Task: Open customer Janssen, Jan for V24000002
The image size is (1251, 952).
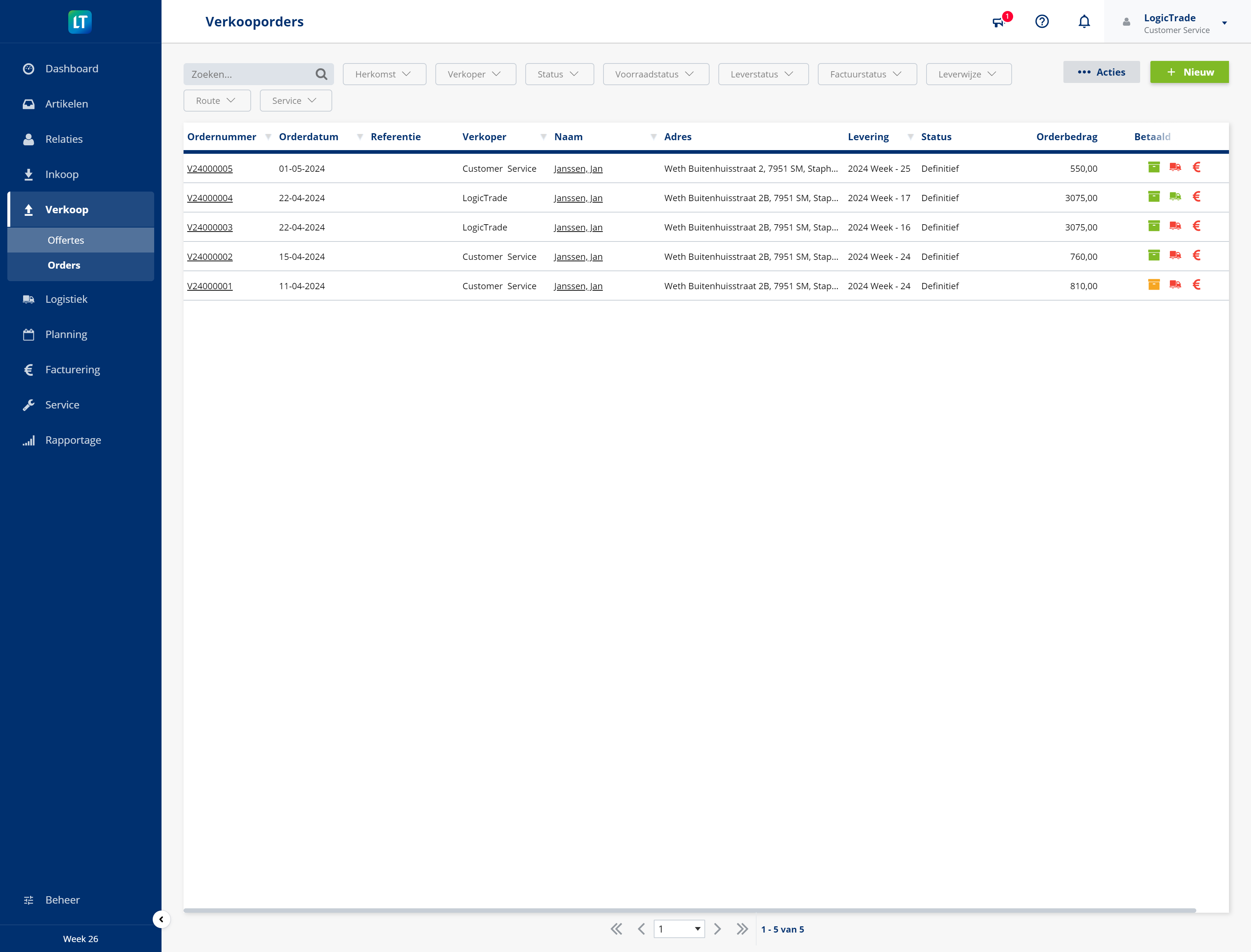Action: (578, 257)
